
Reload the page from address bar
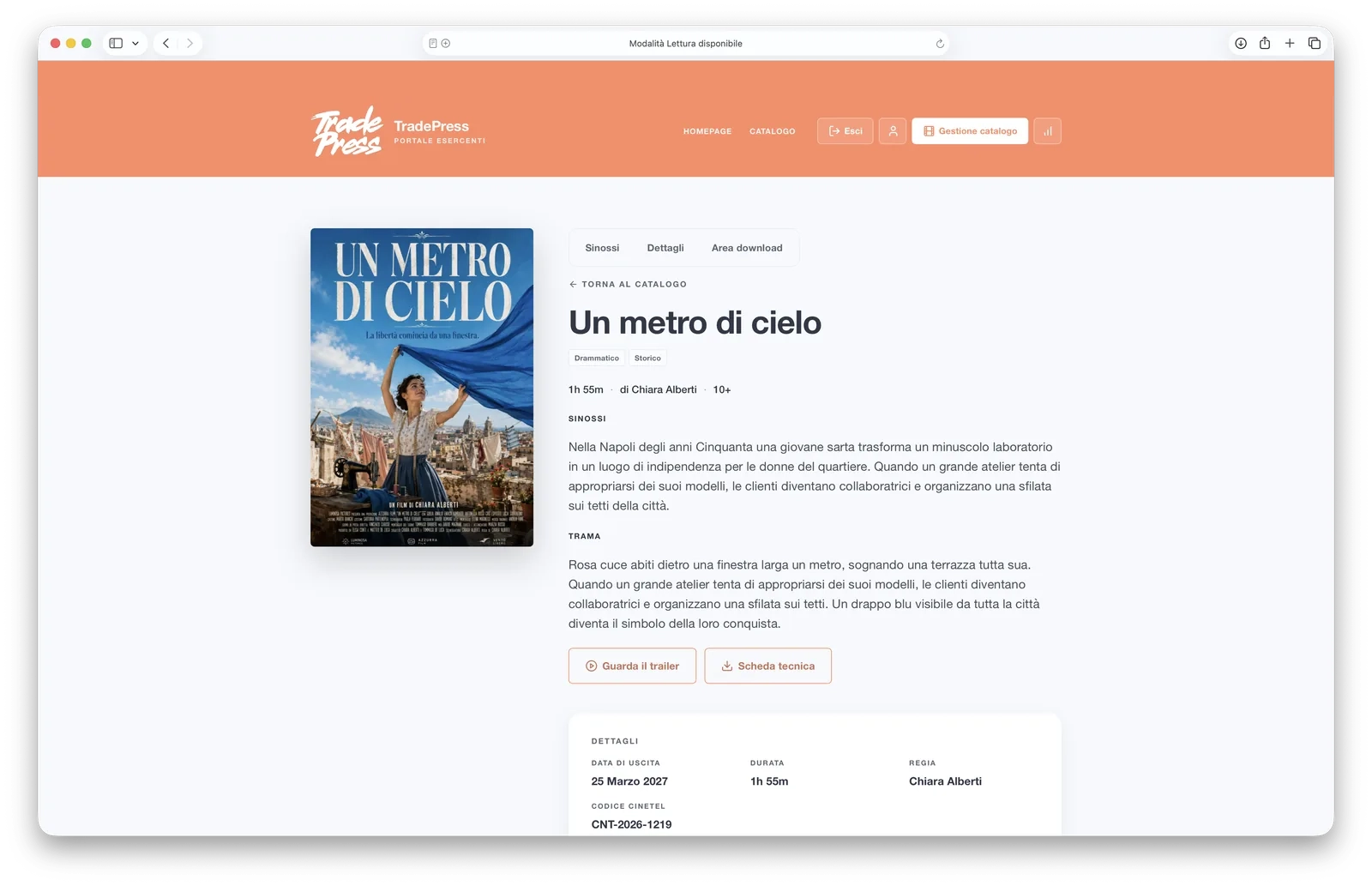click(x=940, y=44)
